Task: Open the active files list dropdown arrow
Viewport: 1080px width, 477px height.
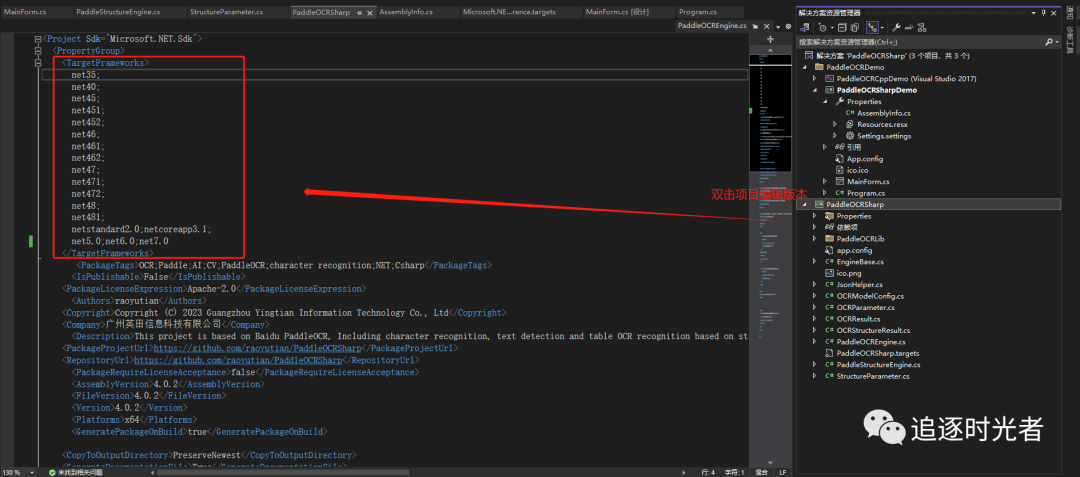Action: [778, 27]
